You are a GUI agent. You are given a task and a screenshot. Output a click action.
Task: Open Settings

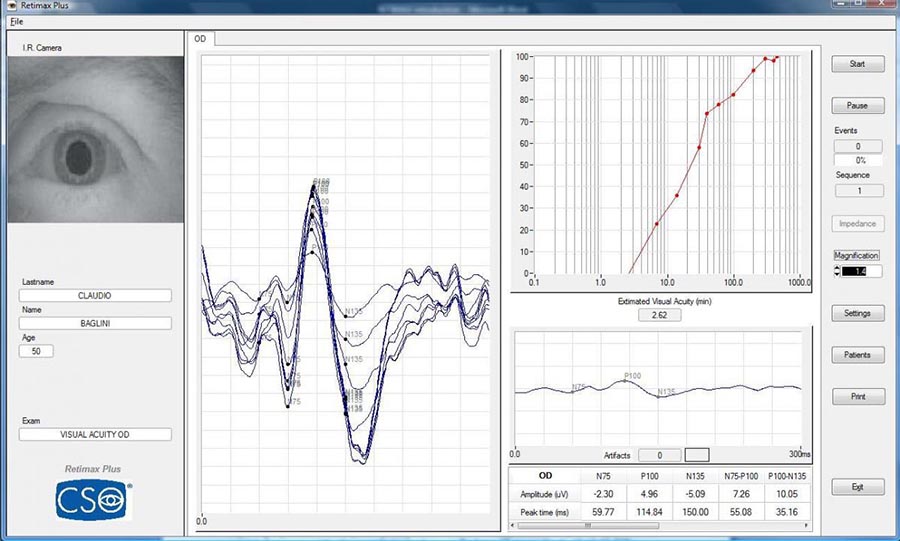857,313
